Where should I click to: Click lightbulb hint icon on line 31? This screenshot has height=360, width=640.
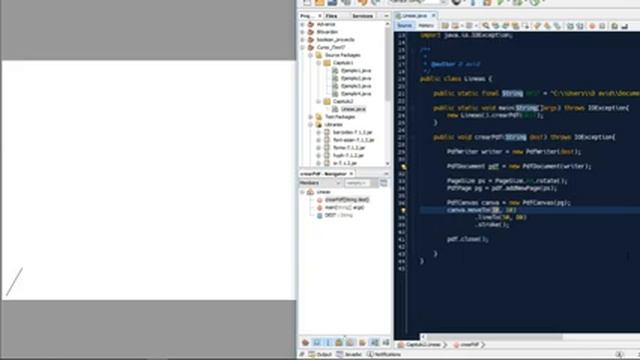[x=403, y=167]
